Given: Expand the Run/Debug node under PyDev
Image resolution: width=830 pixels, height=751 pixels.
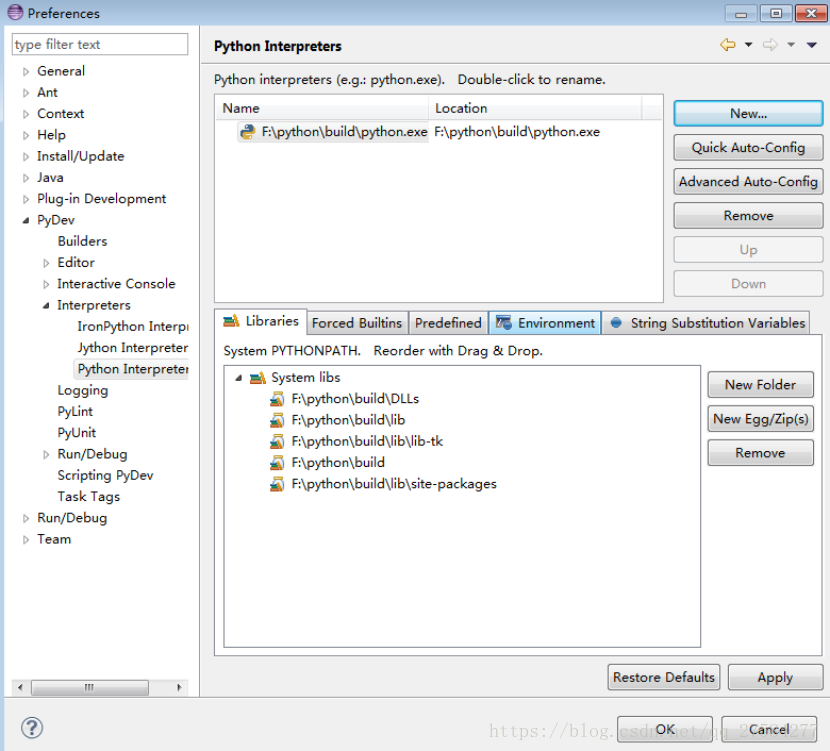Looking at the screenshot, I should (x=46, y=455).
